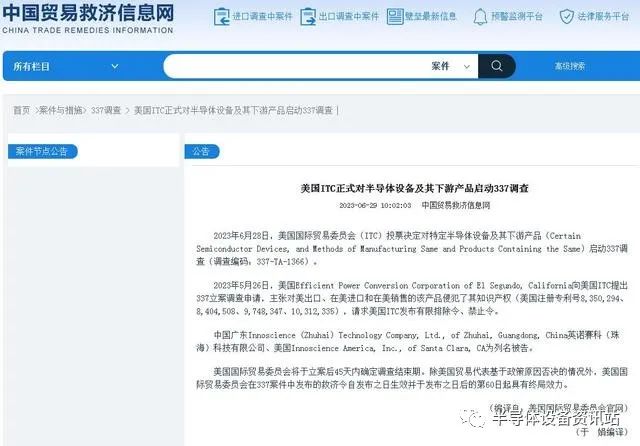The width and height of the screenshot is (640, 446).
Task: Click the investigation code 337-TA-1366 text
Action: (x=280, y=262)
